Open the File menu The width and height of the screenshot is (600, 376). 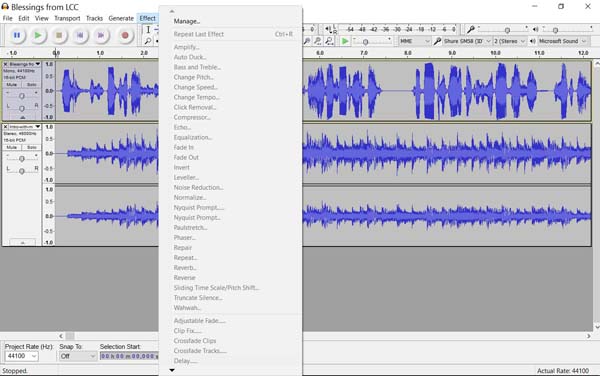coord(7,18)
